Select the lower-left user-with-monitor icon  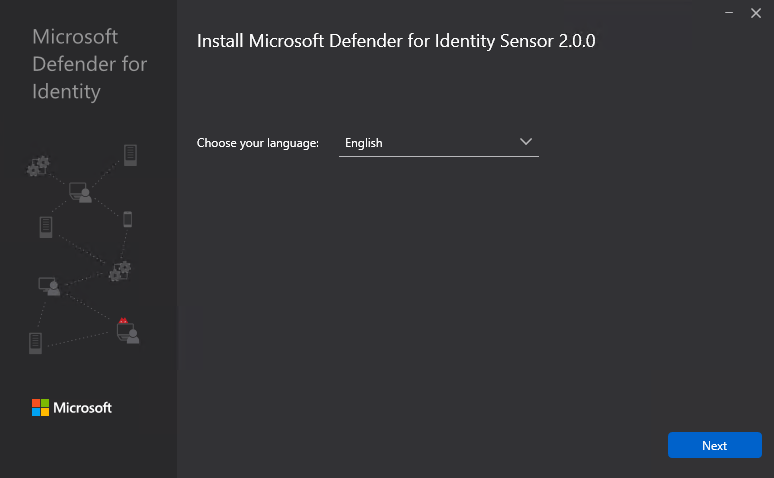[x=50, y=286]
